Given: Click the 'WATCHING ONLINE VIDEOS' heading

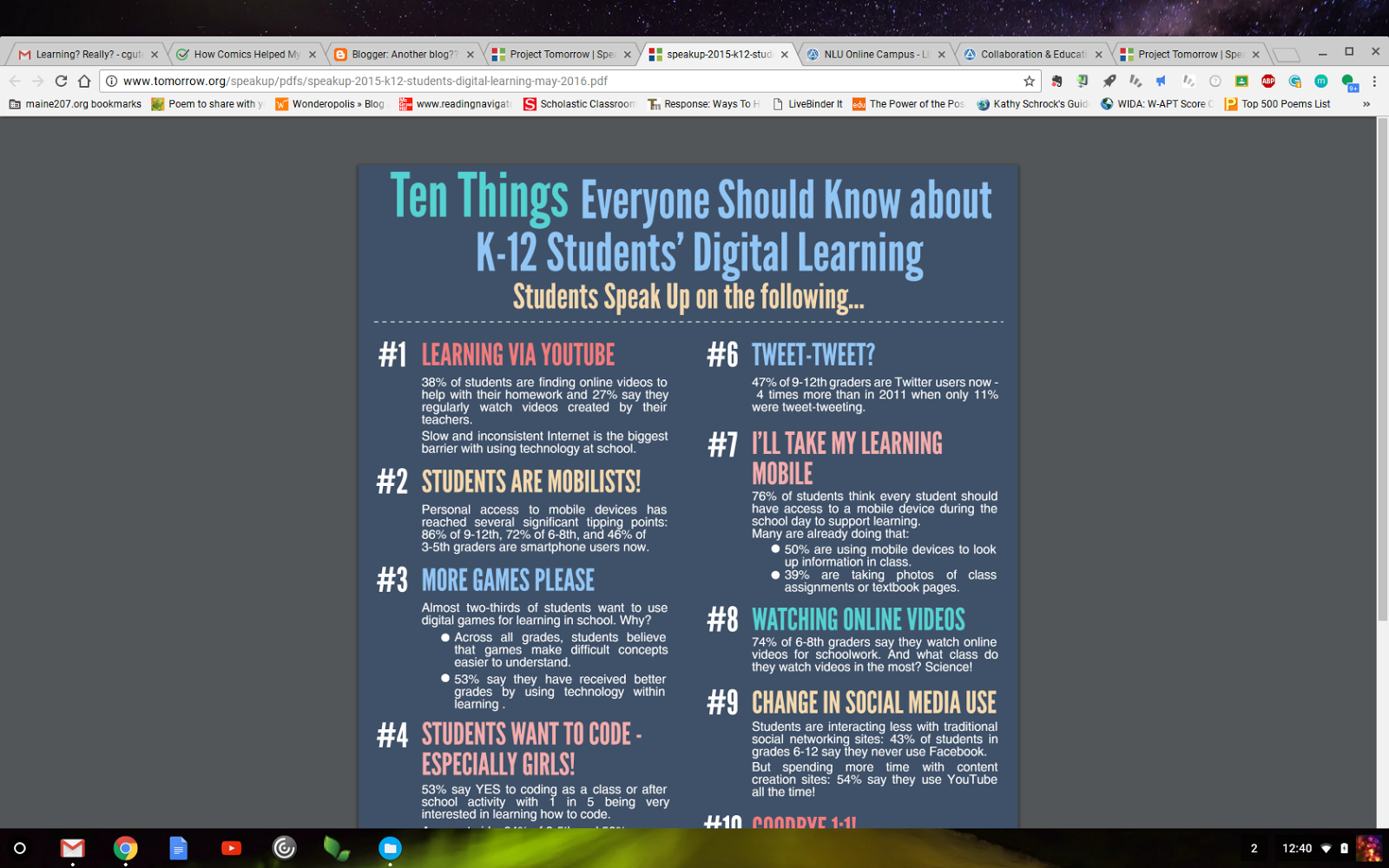Looking at the screenshot, I should point(859,620).
